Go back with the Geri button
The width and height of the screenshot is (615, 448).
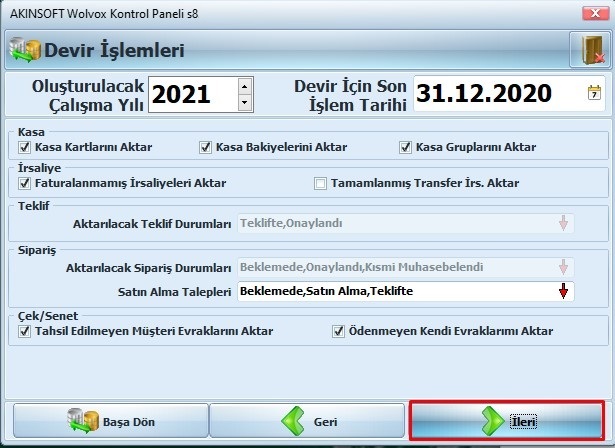tap(307, 421)
